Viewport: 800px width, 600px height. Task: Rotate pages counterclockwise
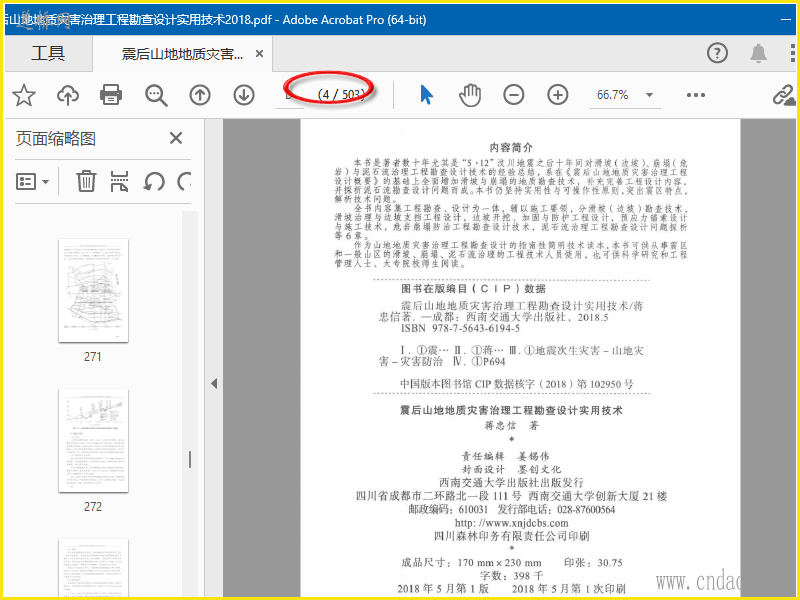pos(154,181)
